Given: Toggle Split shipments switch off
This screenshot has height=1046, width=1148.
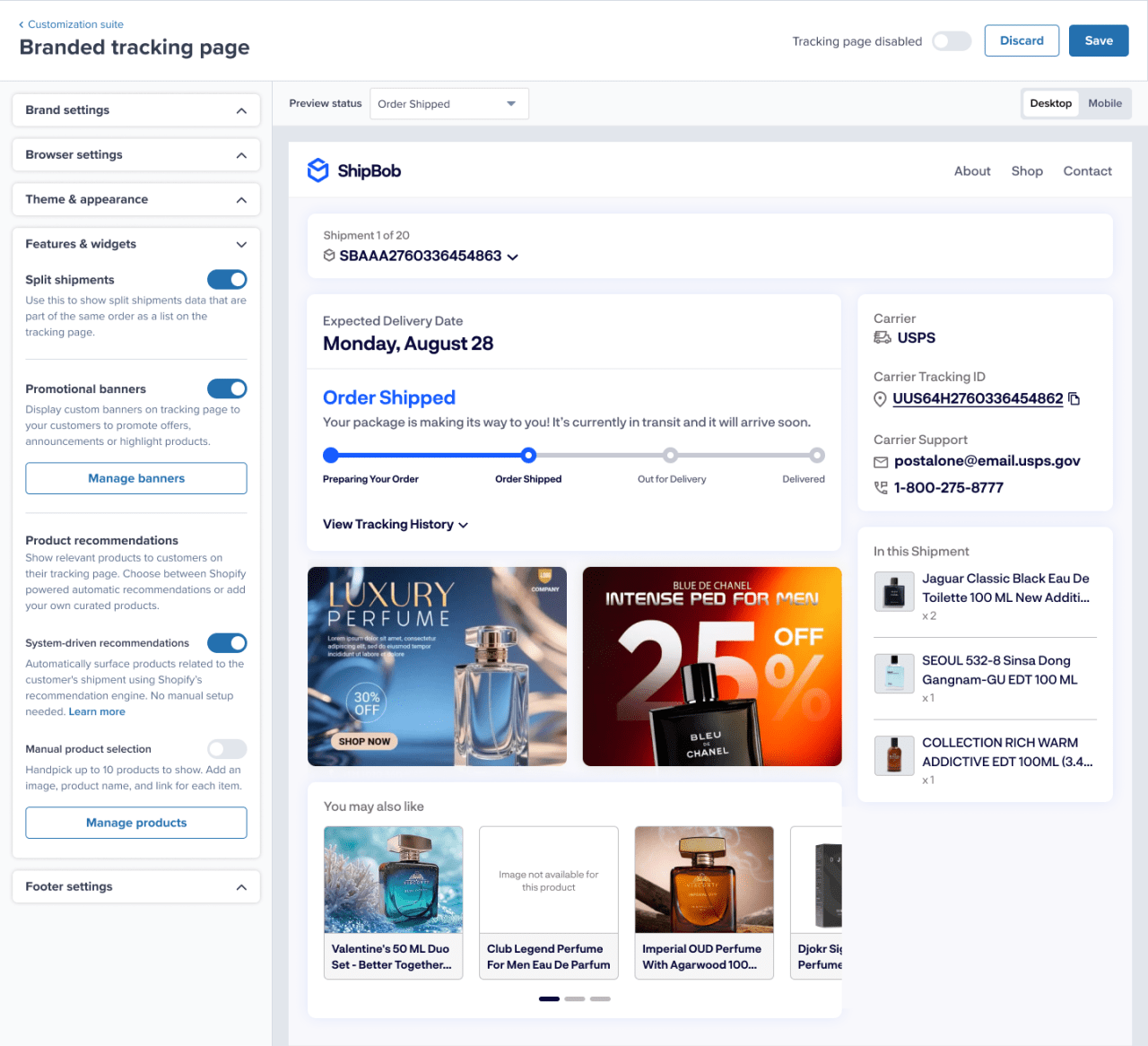Looking at the screenshot, I should (227, 280).
